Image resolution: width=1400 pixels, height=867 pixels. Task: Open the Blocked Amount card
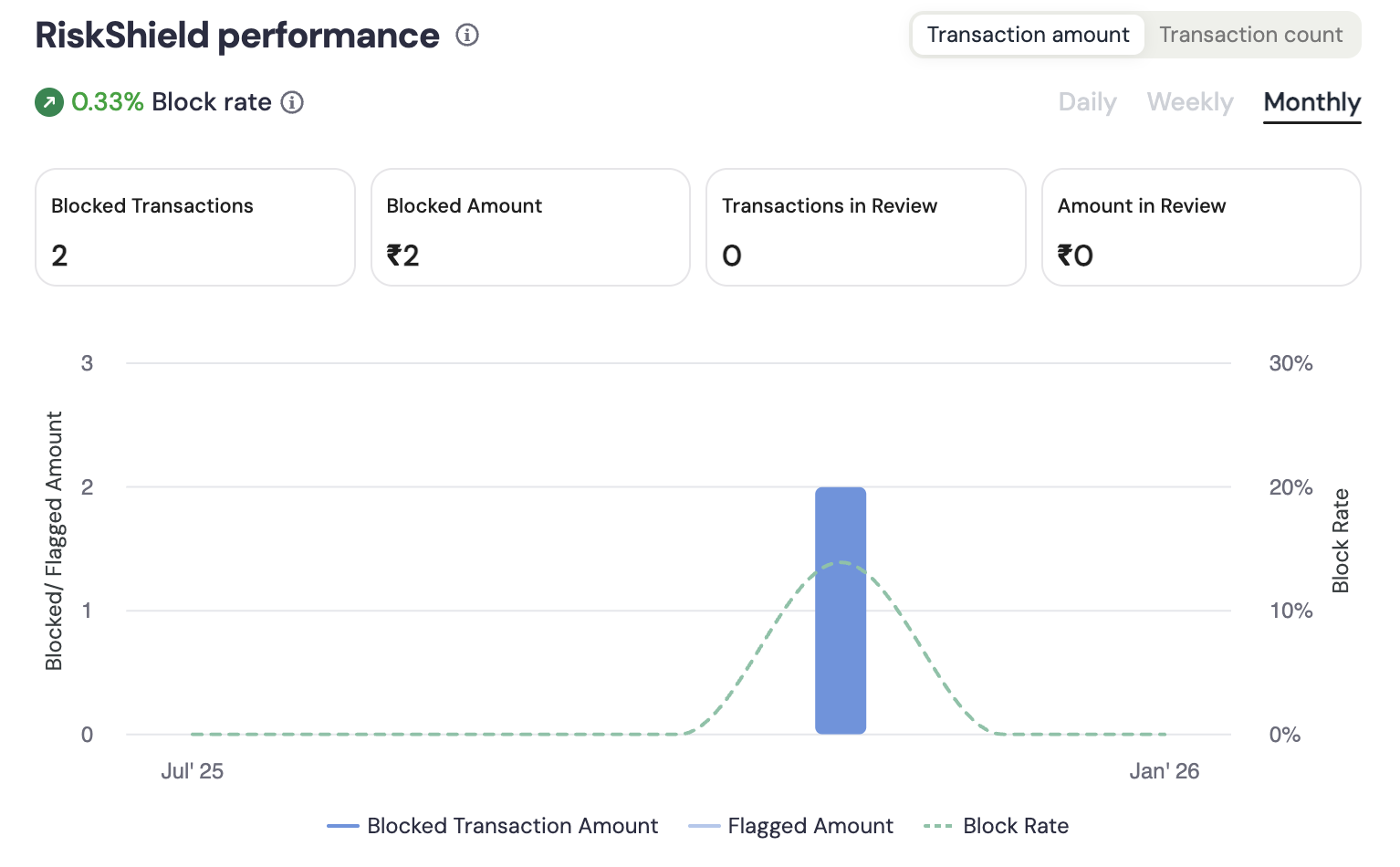(x=529, y=227)
